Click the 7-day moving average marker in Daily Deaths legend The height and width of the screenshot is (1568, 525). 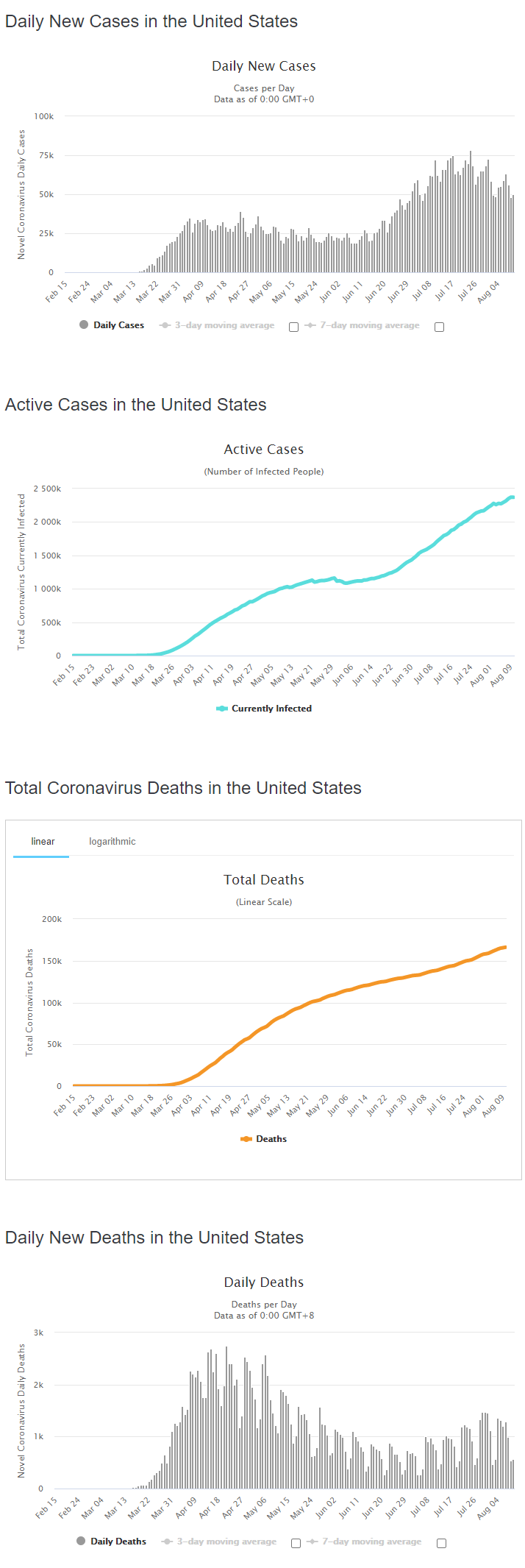[x=312, y=1542]
